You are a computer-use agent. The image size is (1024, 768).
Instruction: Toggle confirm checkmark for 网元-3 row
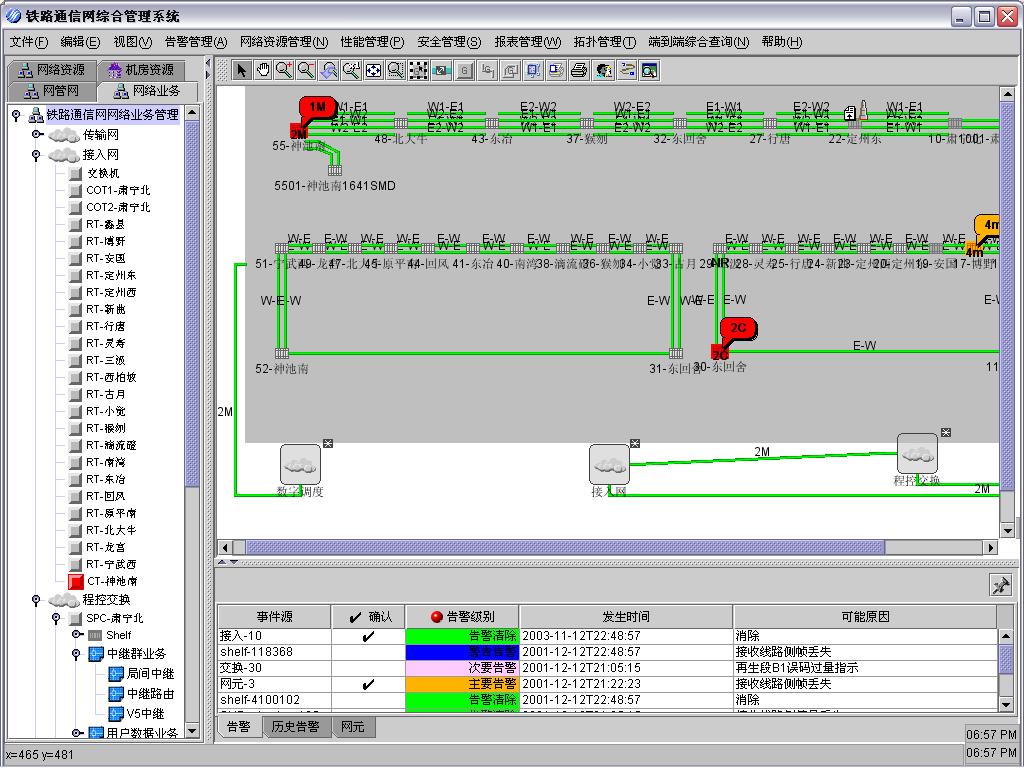click(x=368, y=684)
